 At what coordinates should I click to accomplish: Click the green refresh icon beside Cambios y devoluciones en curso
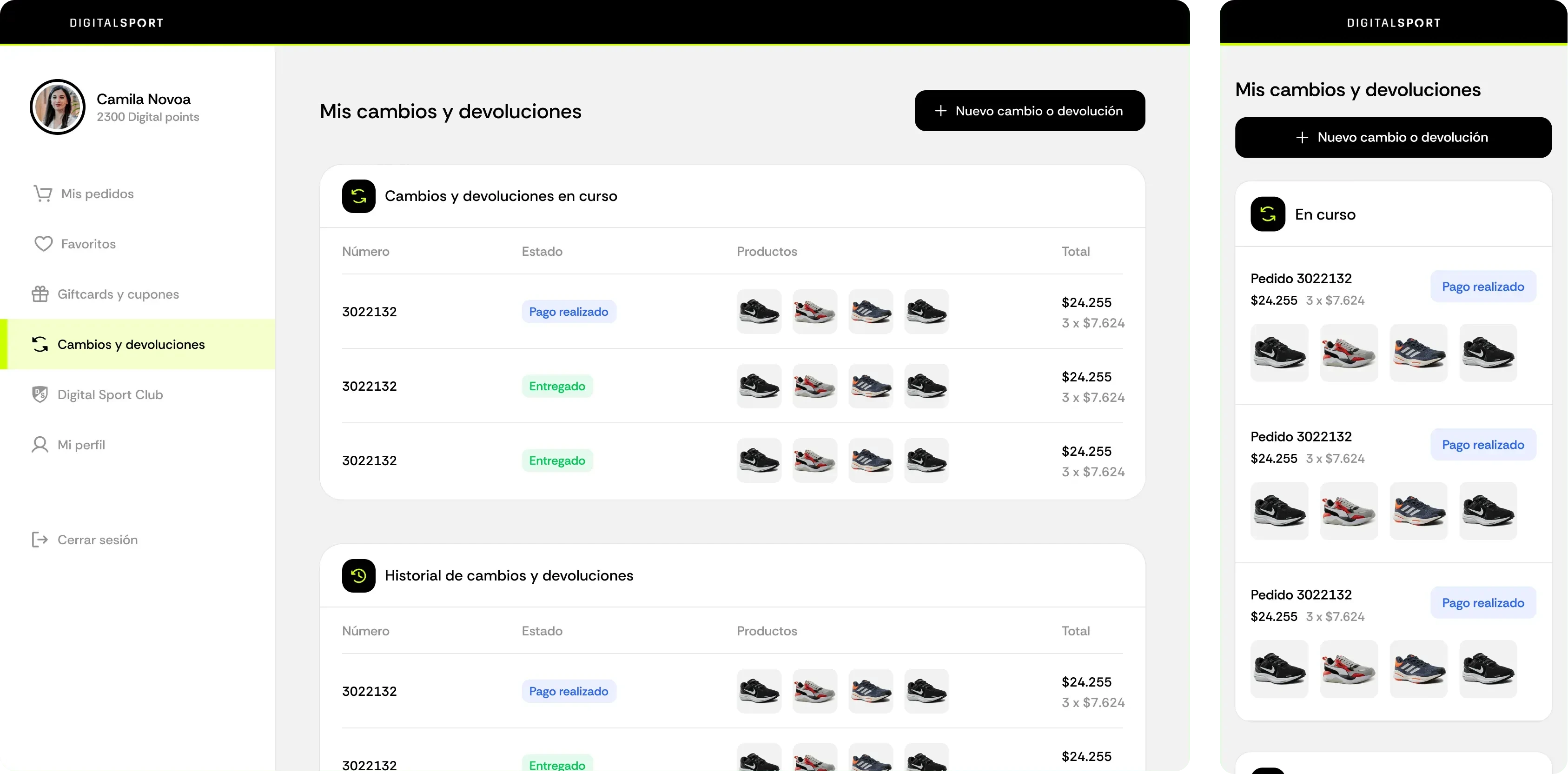358,196
